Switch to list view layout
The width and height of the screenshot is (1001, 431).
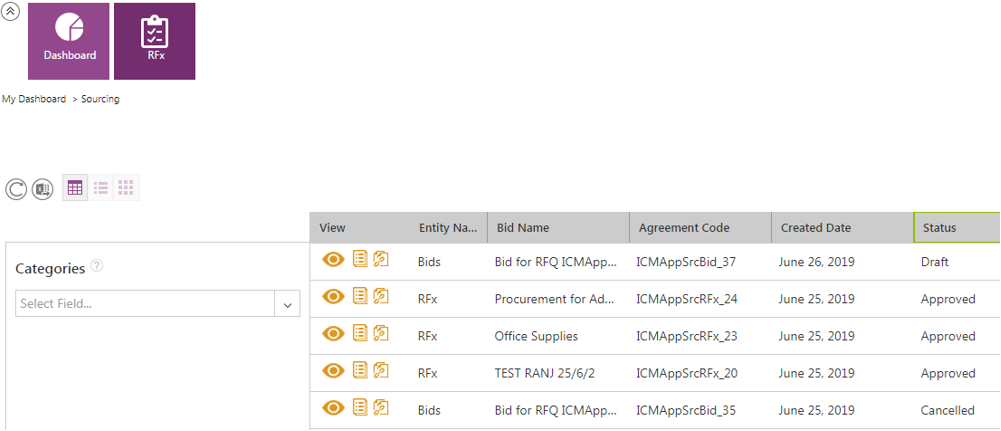(101, 188)
